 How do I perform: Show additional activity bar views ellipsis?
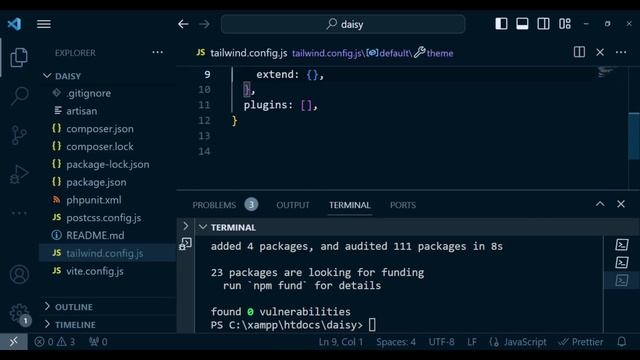pyautogui.click(x=19, y=213)
